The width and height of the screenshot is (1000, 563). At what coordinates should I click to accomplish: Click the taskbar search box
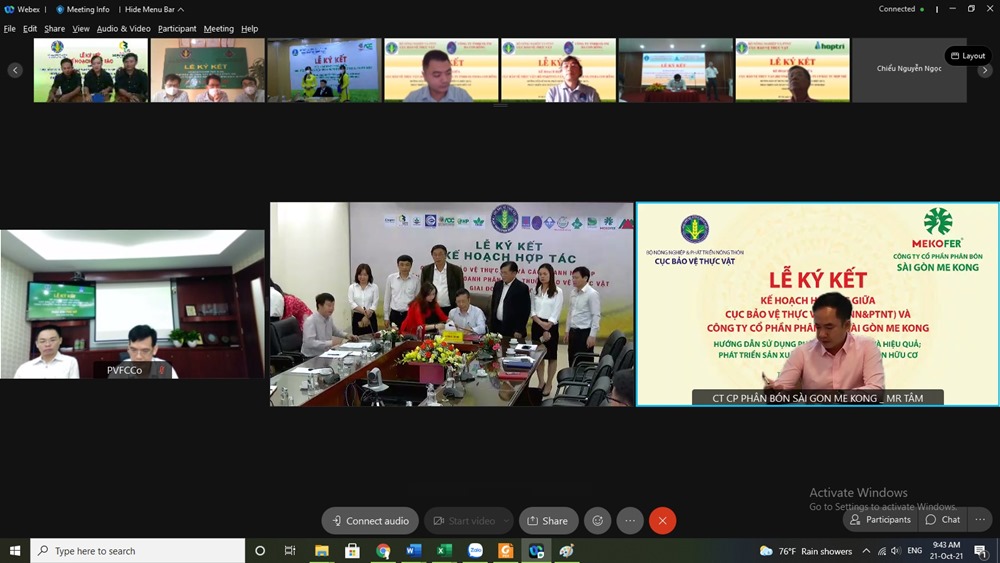138,551
